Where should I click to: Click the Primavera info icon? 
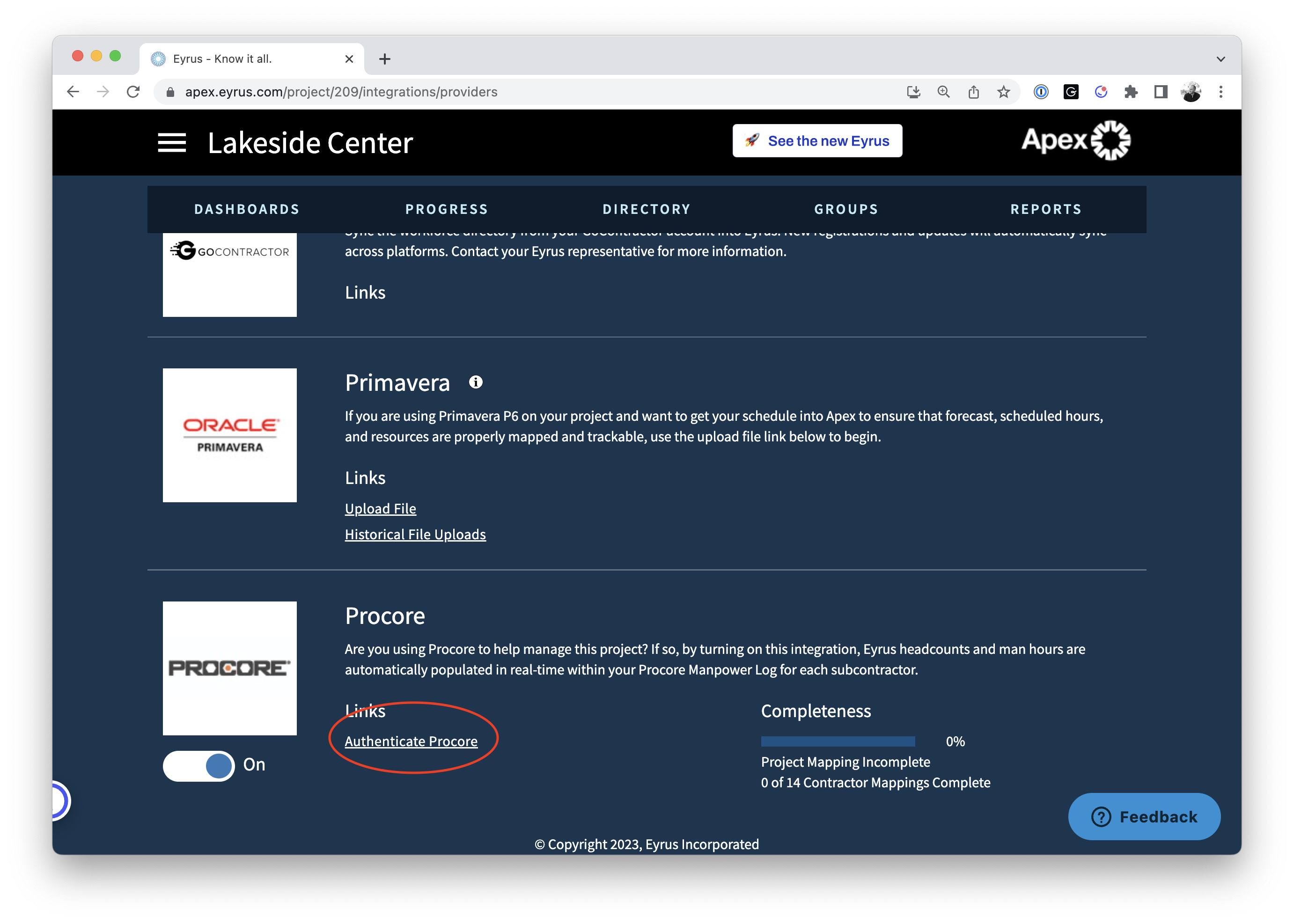(476, 382)
